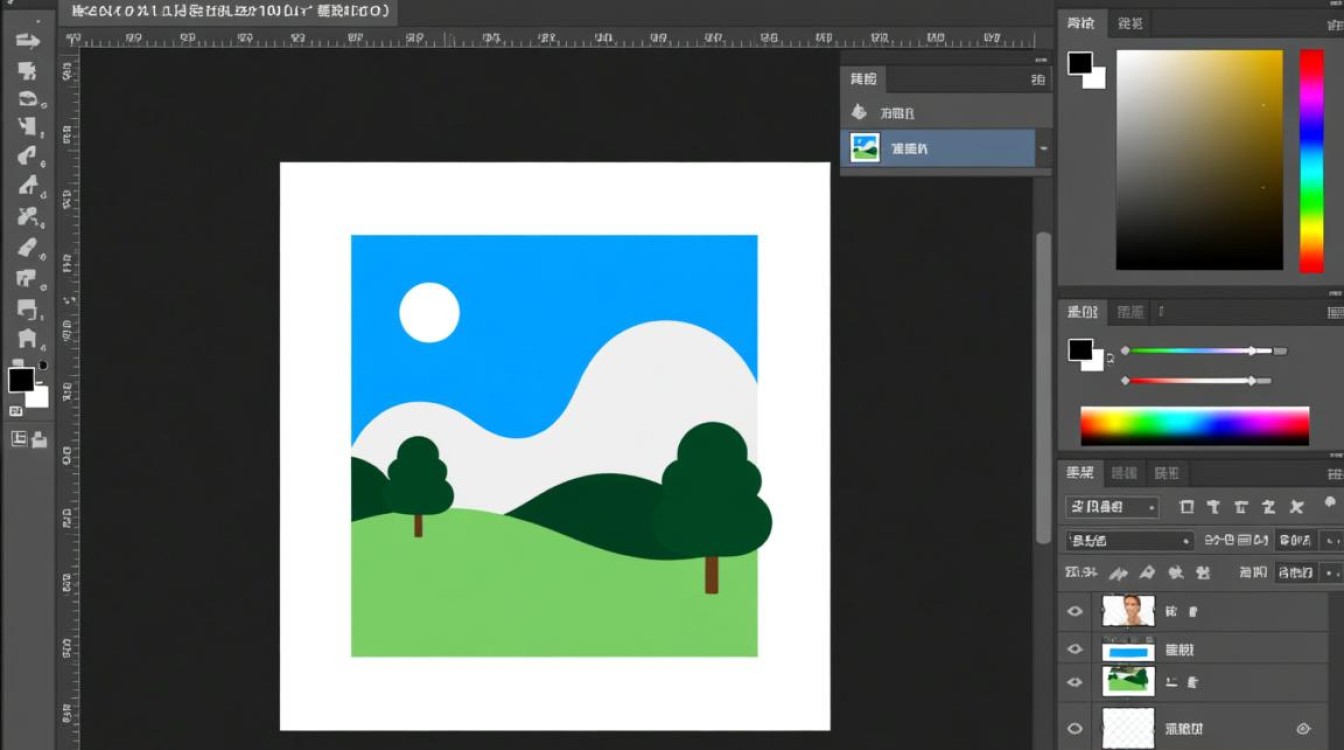The width and height of the screenshot is (1344, 750).
Task: Click the transparent bottom layer thumbnail
Action: (1128, 728)
